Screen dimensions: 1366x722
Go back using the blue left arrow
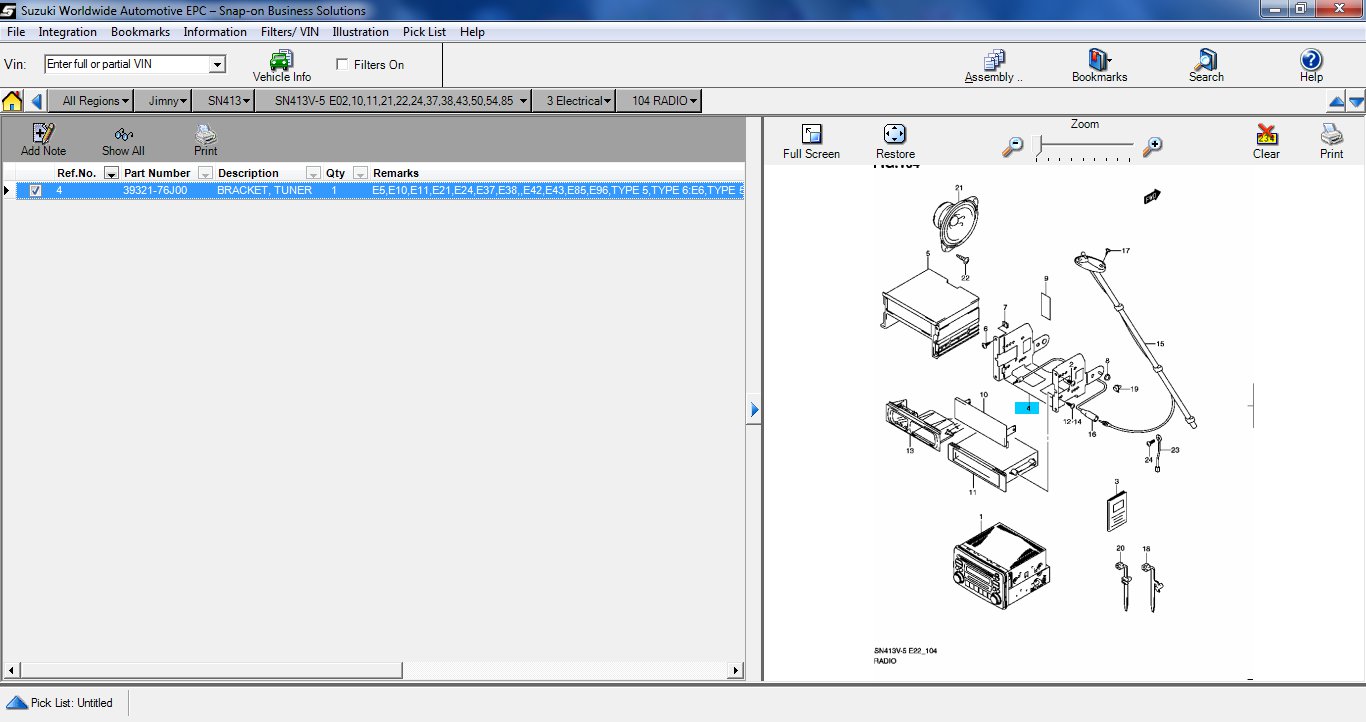(x=37, y=101)
